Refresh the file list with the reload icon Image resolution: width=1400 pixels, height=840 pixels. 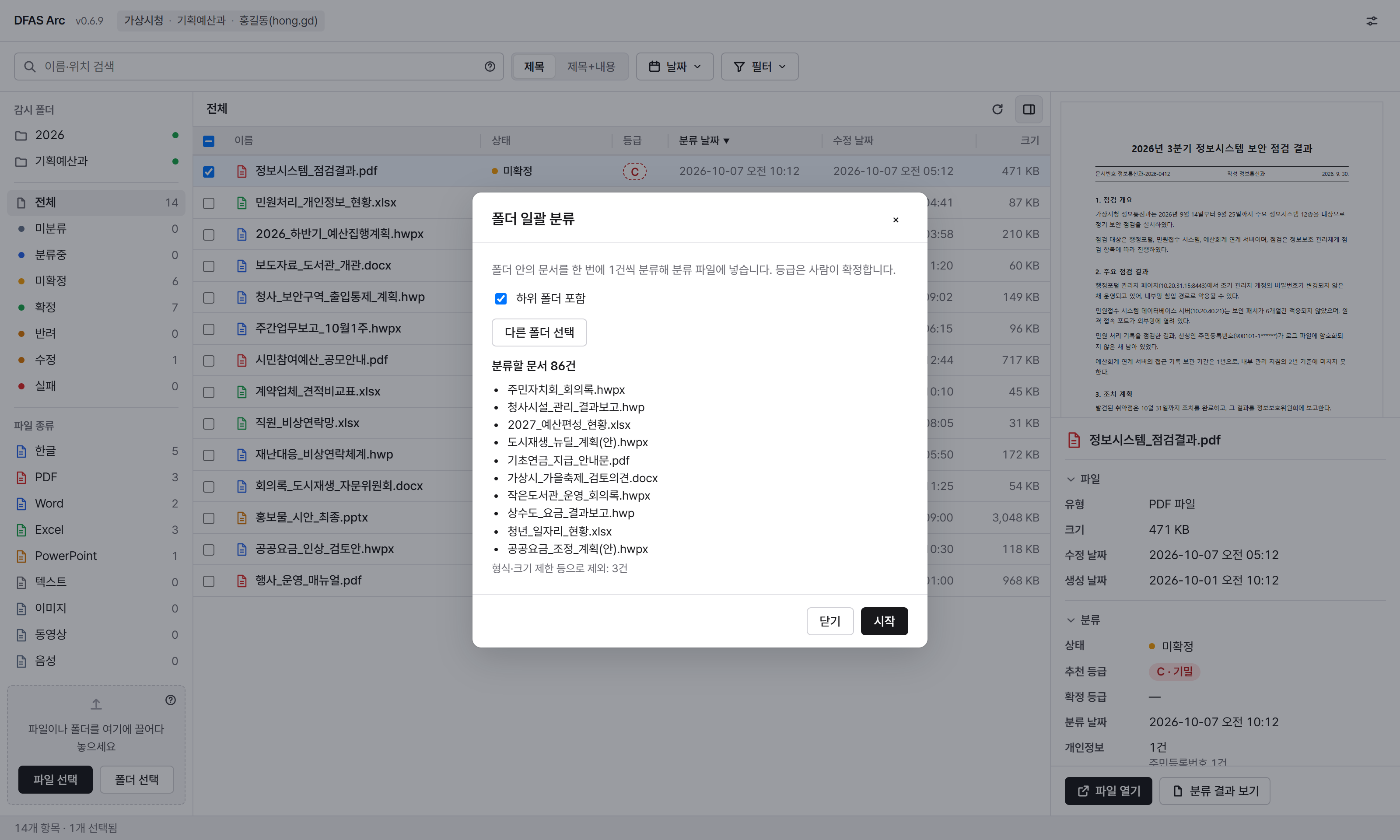997,109
